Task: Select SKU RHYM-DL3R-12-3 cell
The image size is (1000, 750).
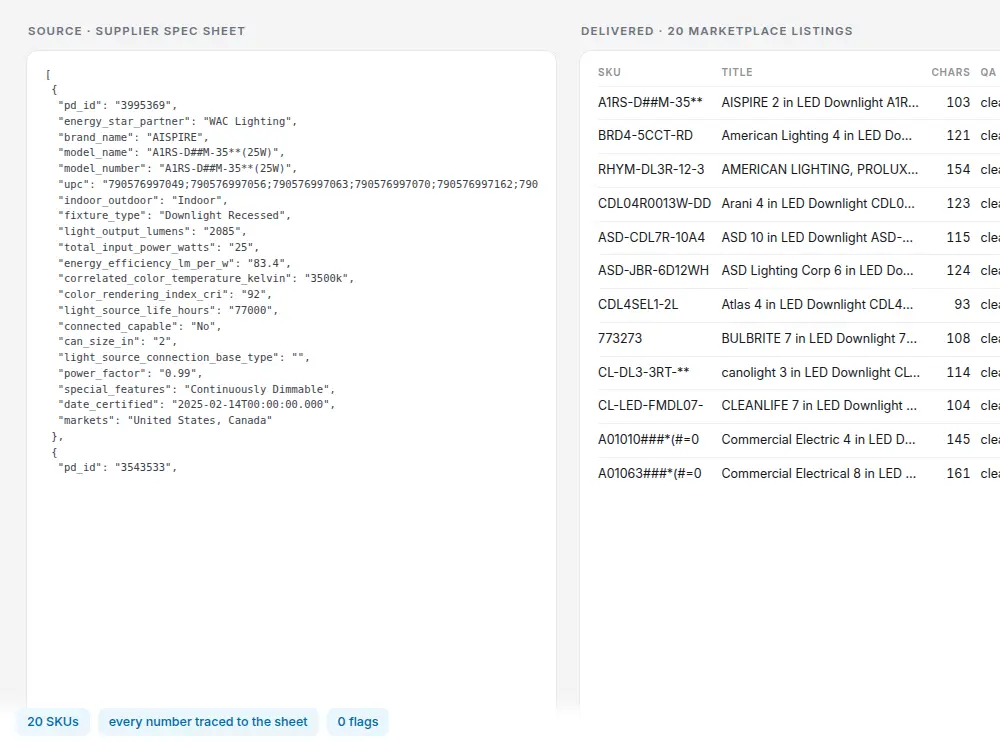Action: tap(651, 169)
